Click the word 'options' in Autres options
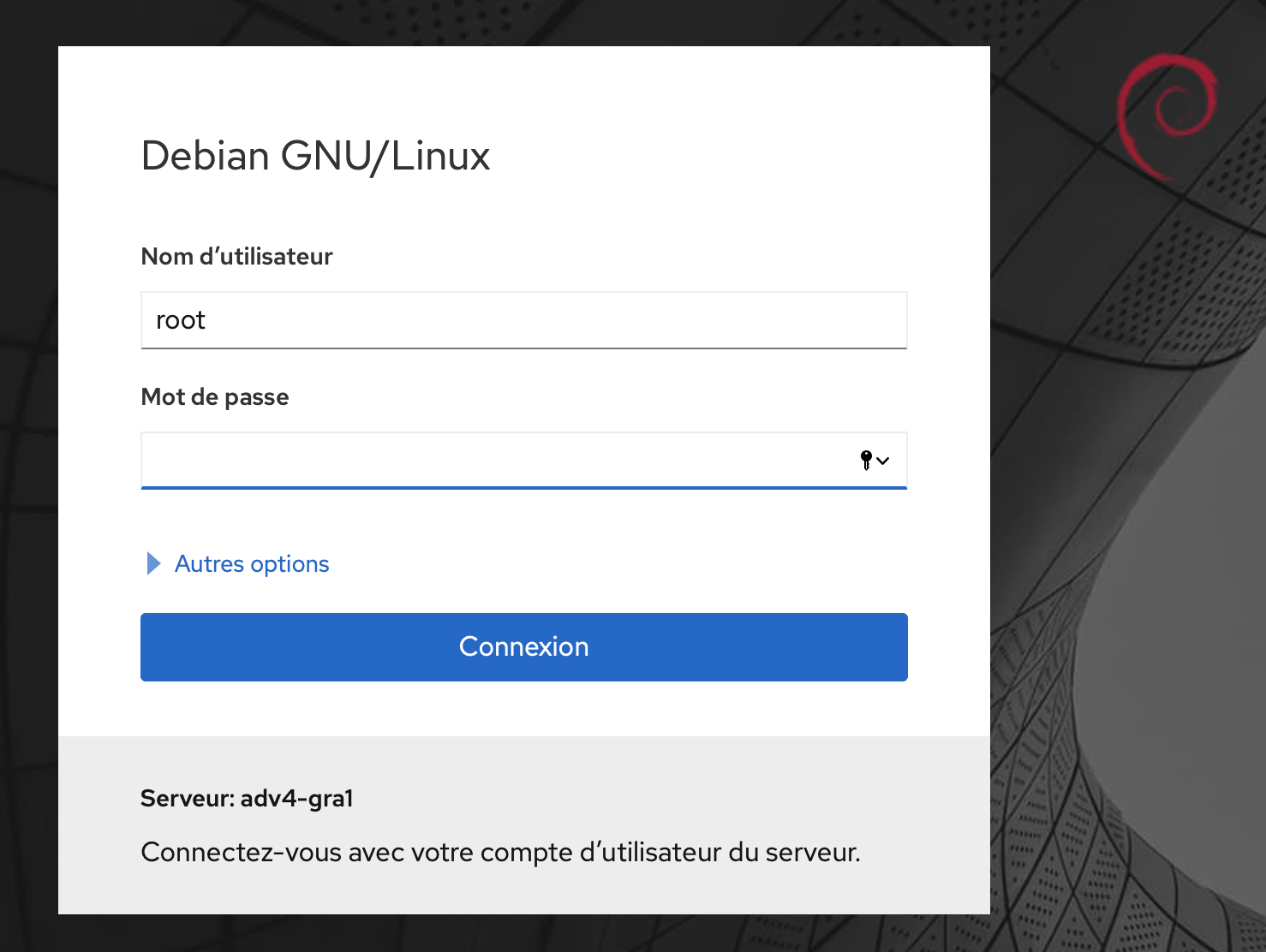The image size is (1266, 952). click(290, 564)
